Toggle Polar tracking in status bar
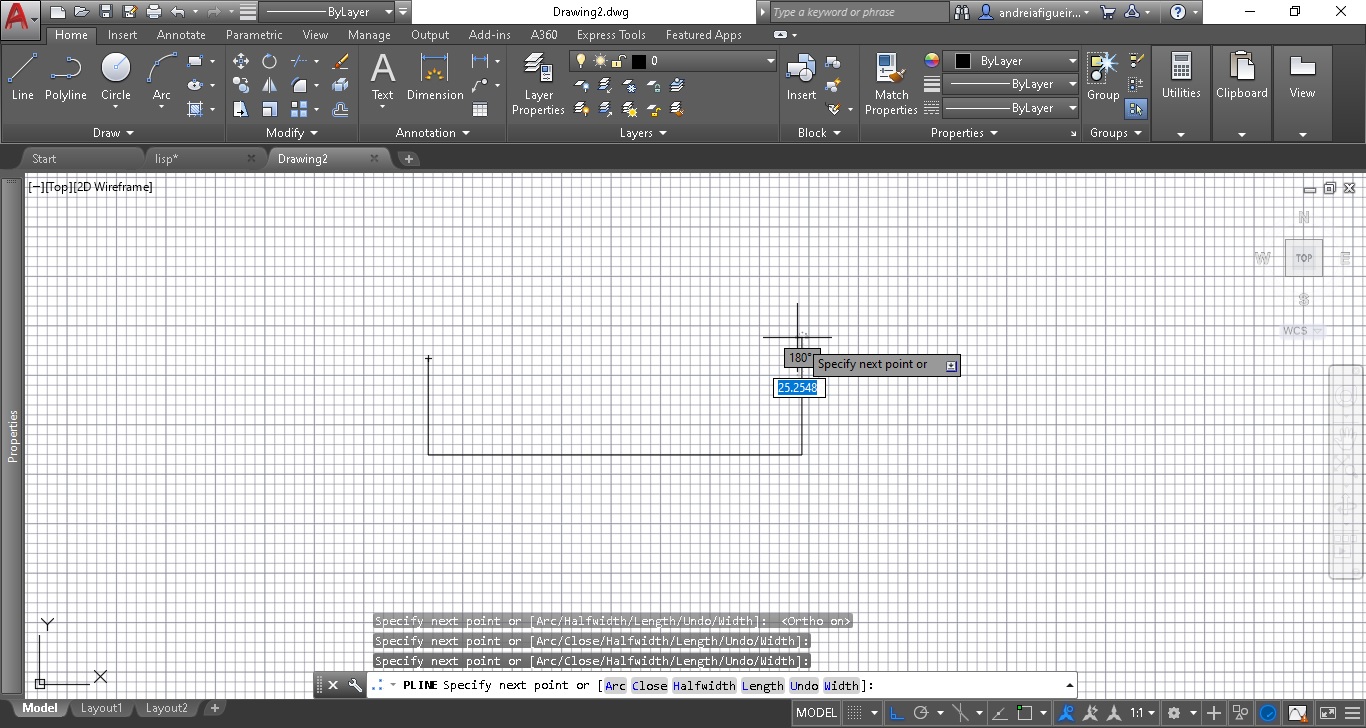Viewport: 1366px width, 728px height. (921, 713)
